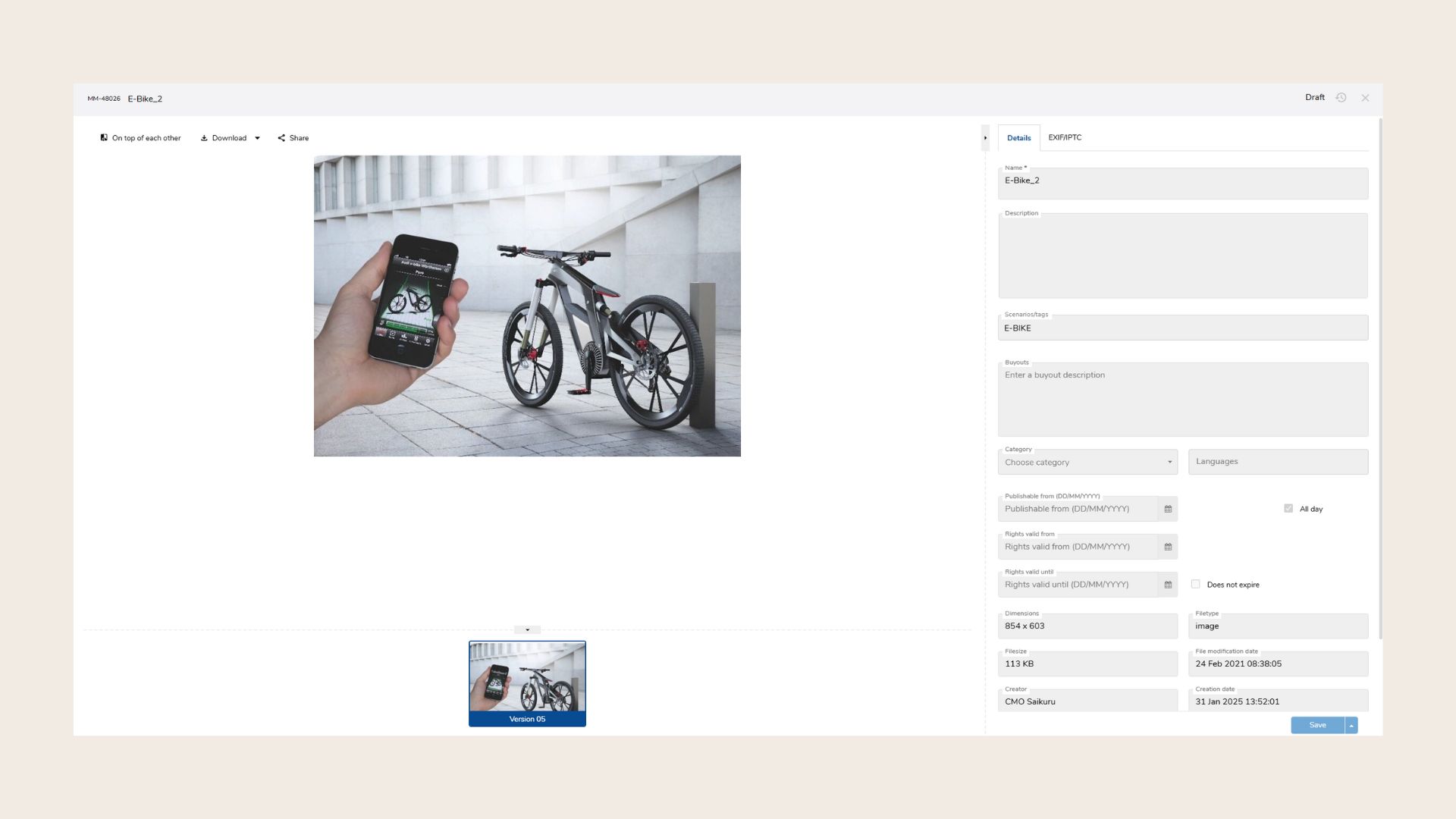Screen dimensions: 1456x819
Task: Open calendar for Publishable from date
Action: pyautogui.click(x=1168, y=509)
